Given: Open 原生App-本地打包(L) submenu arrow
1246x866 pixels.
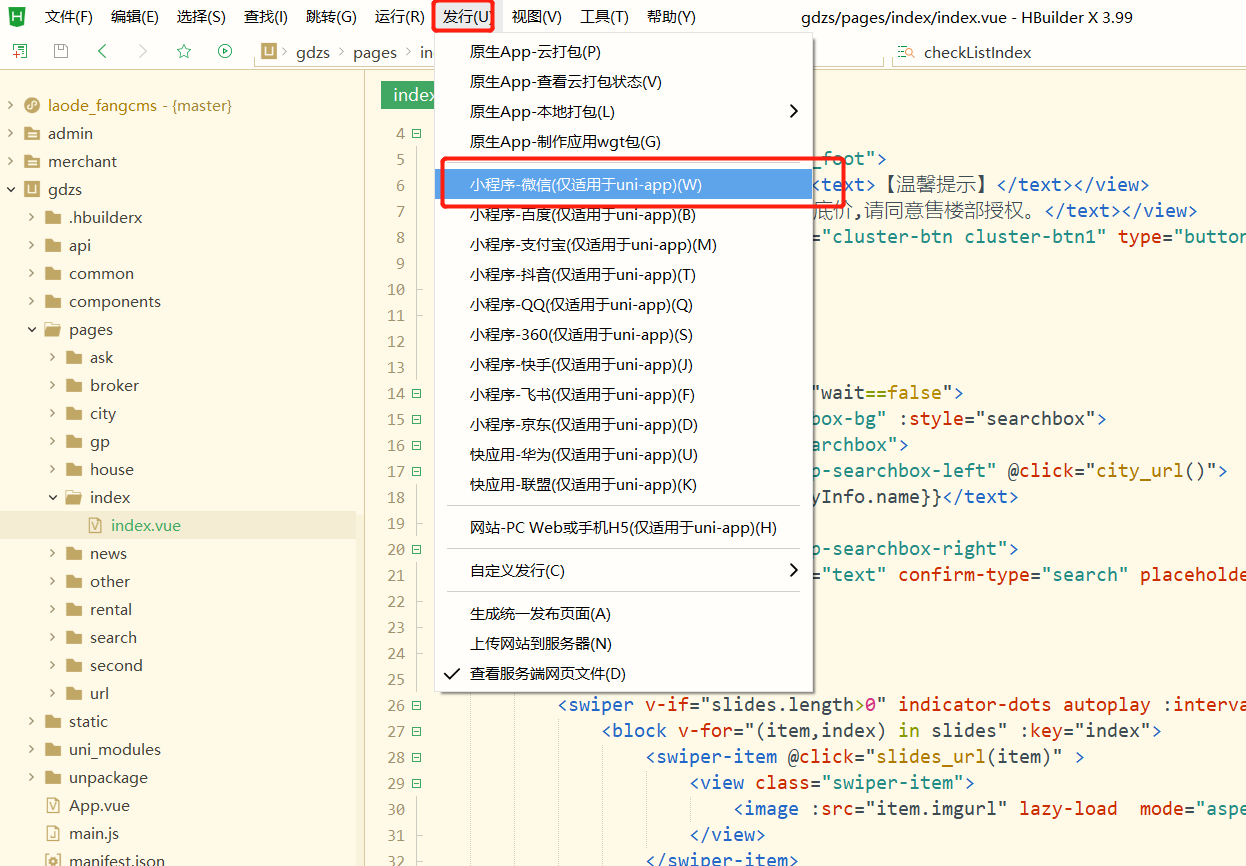Looking at the screenshot, I should pos(794,111).
